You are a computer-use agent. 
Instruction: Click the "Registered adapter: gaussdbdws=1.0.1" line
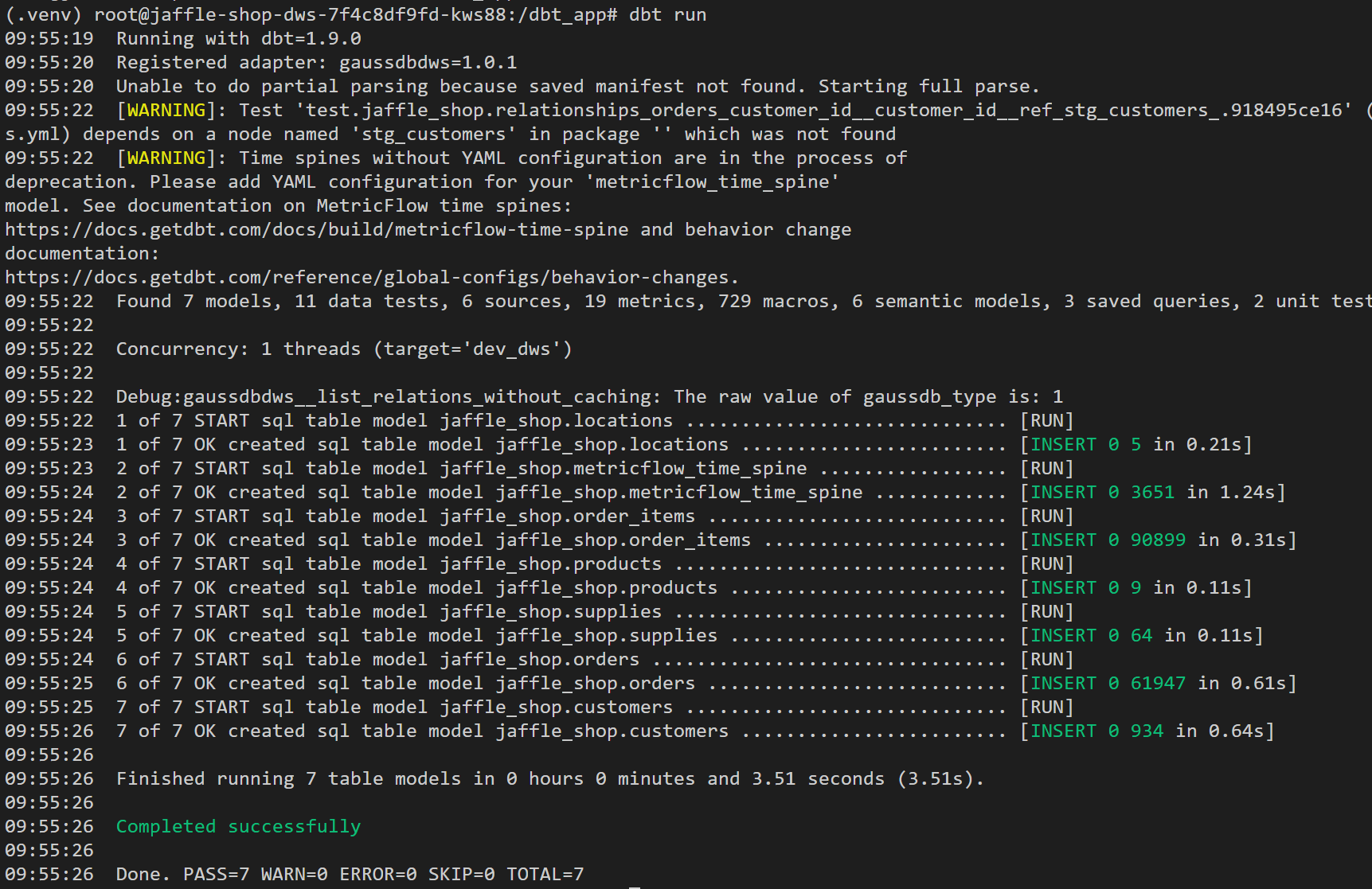click(316, 63)
